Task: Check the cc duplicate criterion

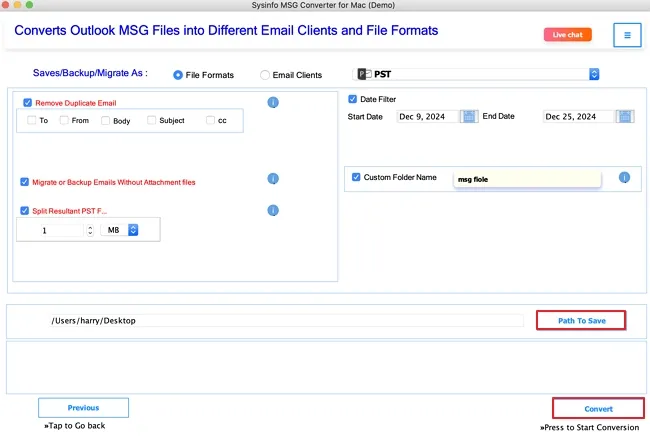Action: (x=210, y=120)
